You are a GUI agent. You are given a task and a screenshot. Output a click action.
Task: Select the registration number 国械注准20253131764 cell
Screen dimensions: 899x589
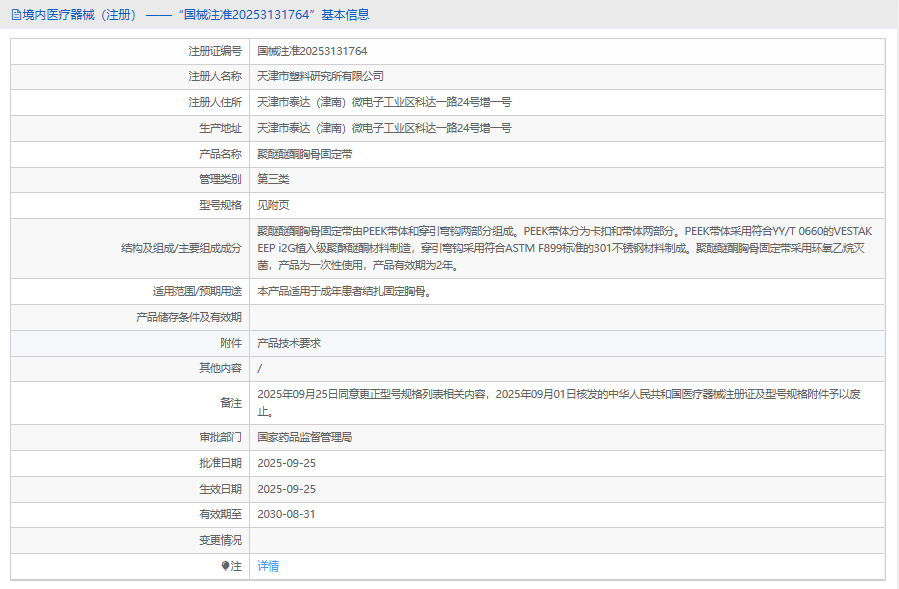pyautogui.click(x=312, y=51)
